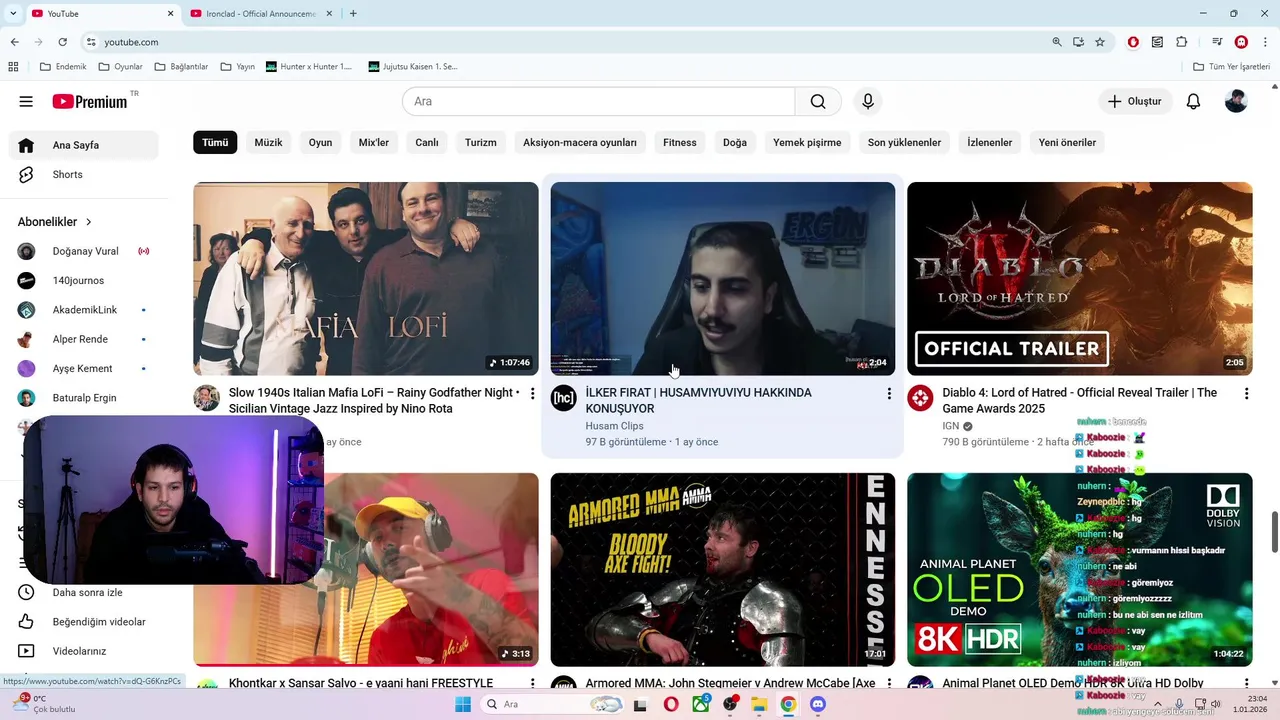Open the Tüm Yer İşaretleri folder

pyautogui.click(x=1232, y=67)
